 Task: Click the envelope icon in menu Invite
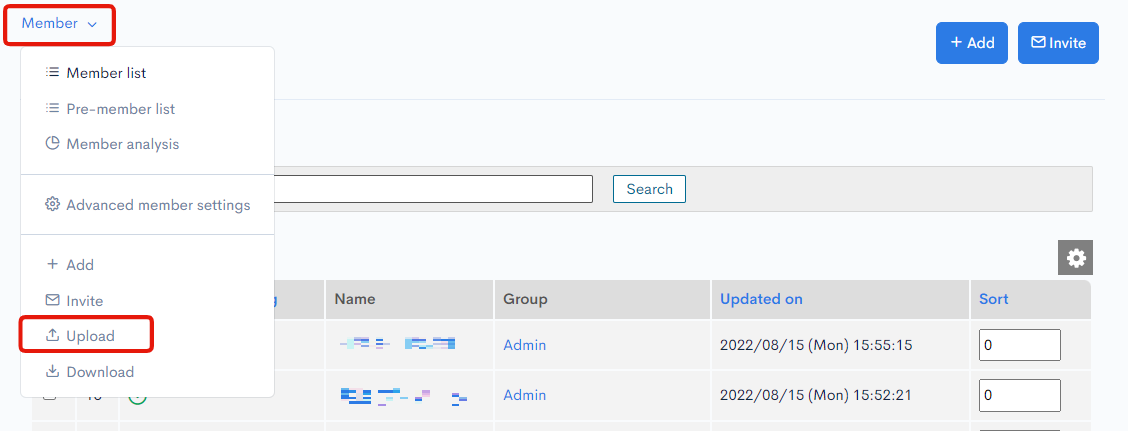[52, 300]
